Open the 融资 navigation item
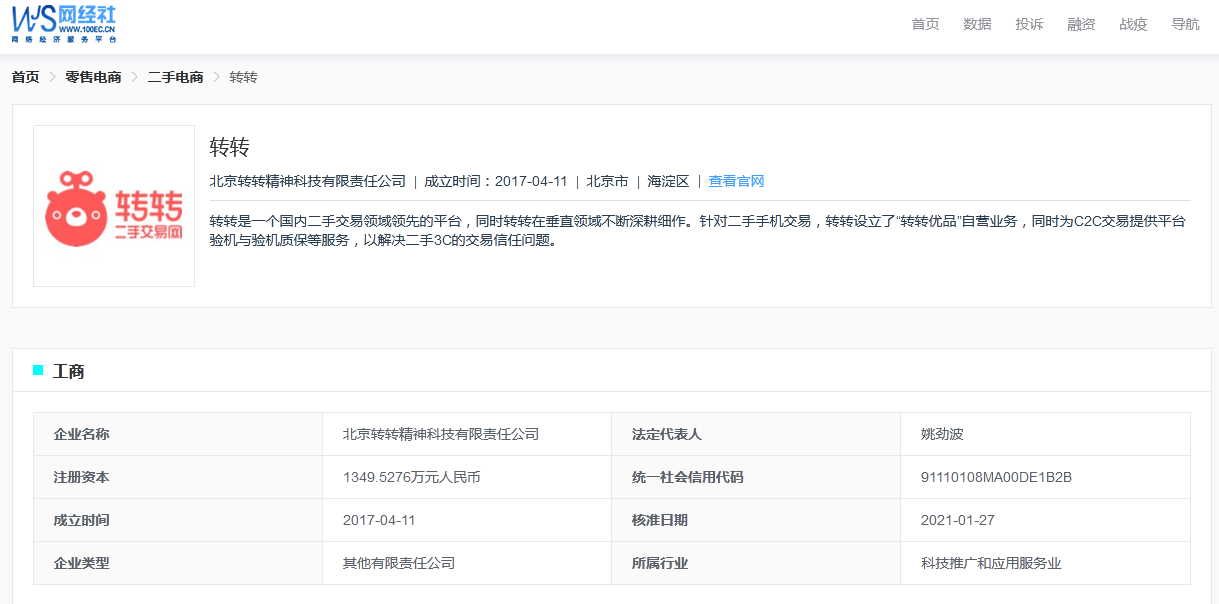1219x604 pixels. [x=1081, y=24]
